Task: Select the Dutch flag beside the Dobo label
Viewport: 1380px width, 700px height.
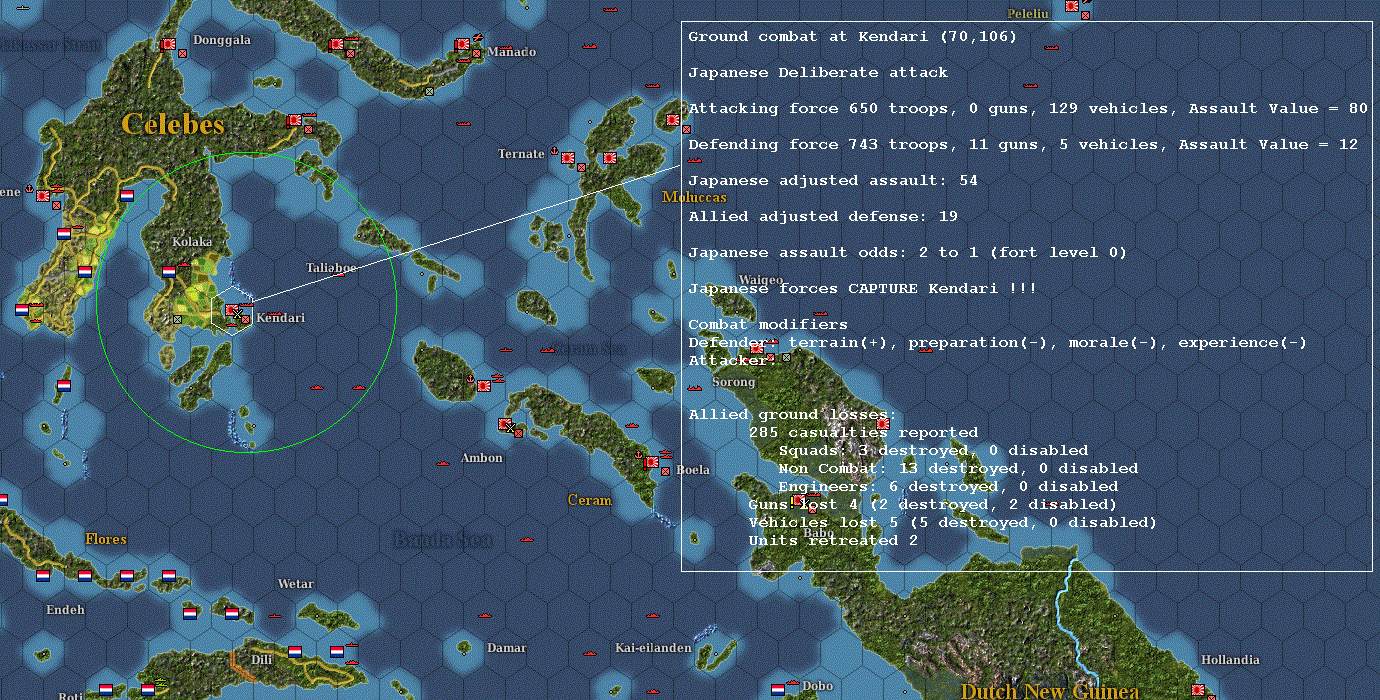Action: coord(778,689)
